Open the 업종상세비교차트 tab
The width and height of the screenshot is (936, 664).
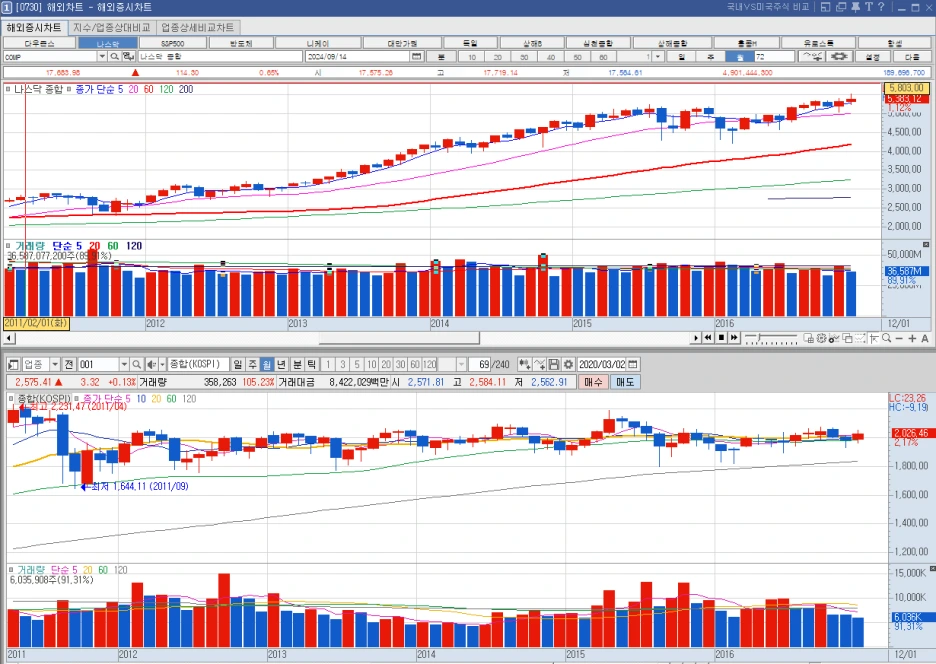tap(198, 27)
